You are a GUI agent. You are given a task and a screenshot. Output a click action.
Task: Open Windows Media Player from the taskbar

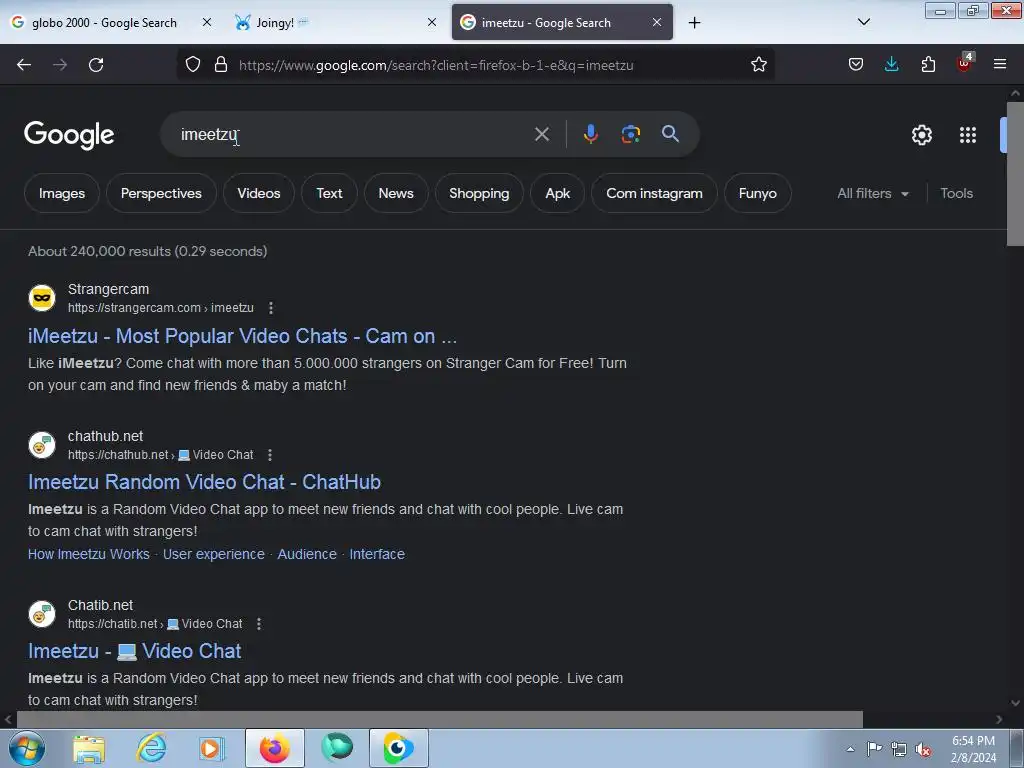(212, 748)
